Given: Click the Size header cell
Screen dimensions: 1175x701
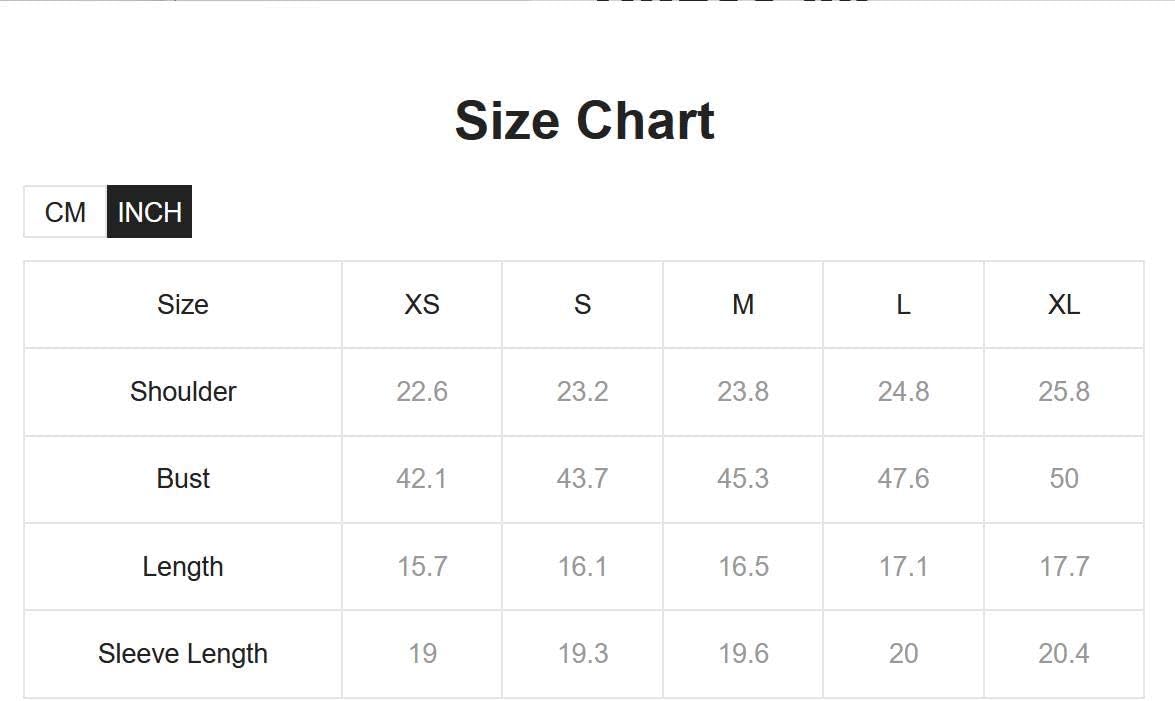Looking at the screenshot, I should [x=183, y=304].
